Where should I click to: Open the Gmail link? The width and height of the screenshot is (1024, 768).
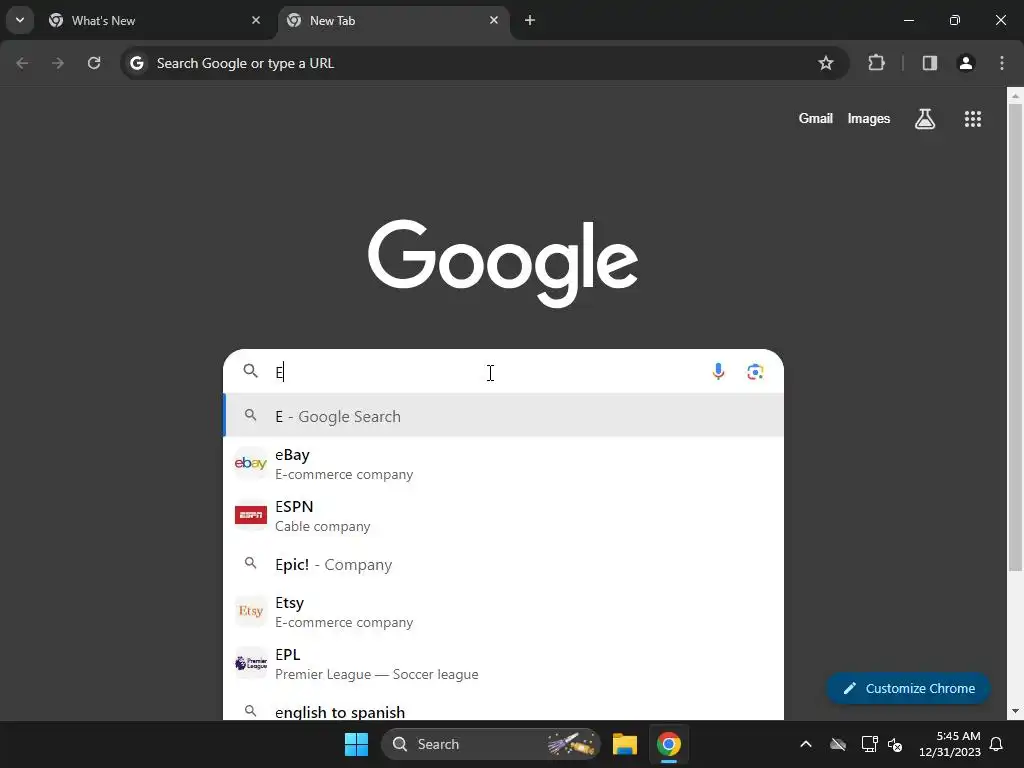pyautogui.click(x=816, y=118)
